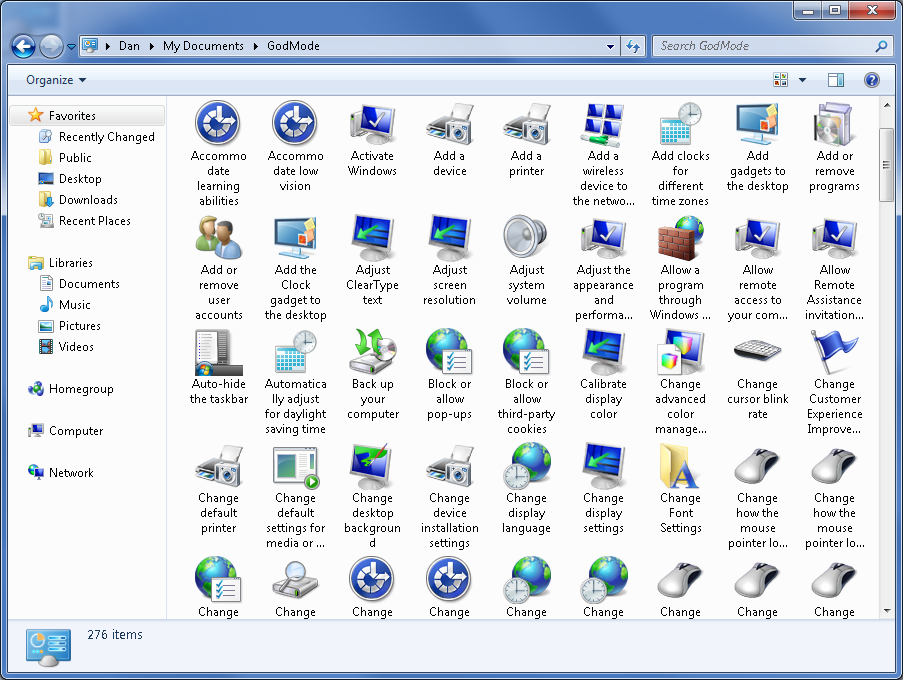Click in the Search GodMode field
Screen dimensions: 903x680
click(x=765, y=46)
